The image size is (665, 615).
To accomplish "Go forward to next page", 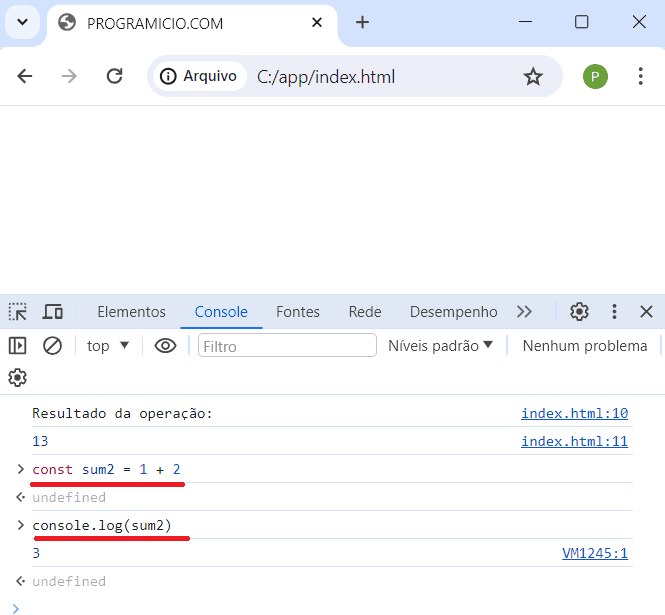I will coord(69,76).
